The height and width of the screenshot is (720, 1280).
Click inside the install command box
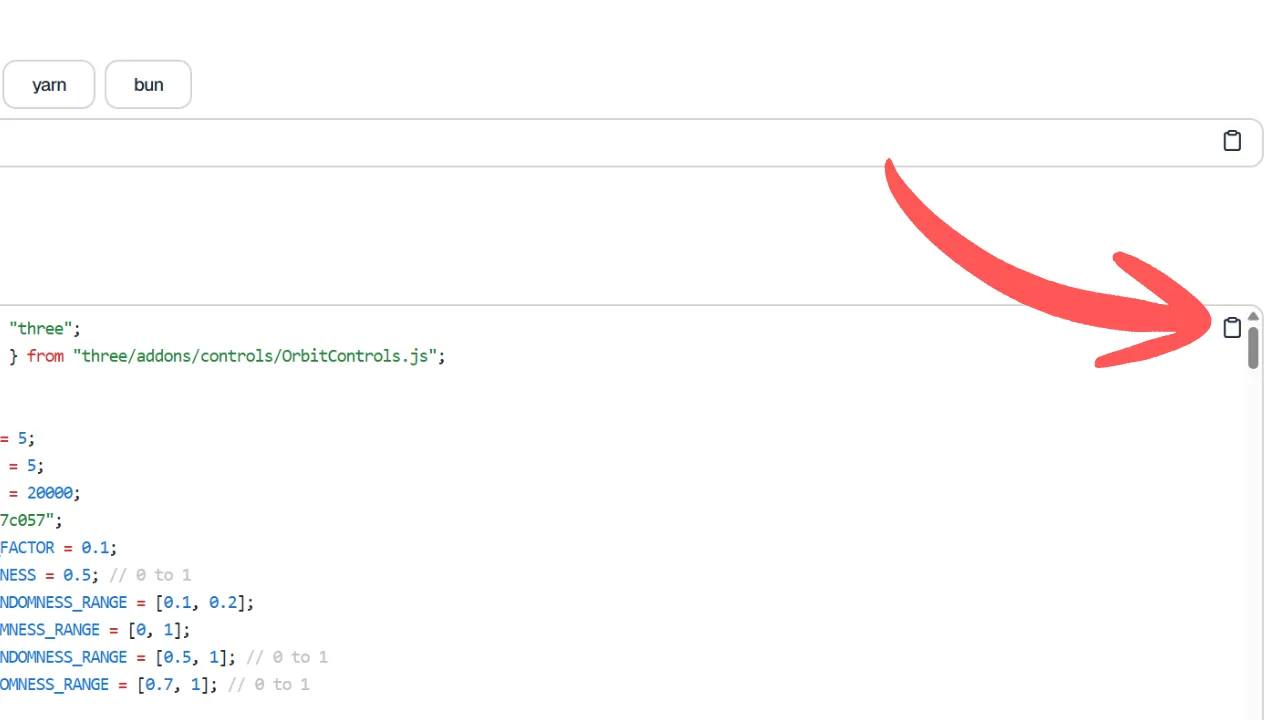tap(600, 142)
